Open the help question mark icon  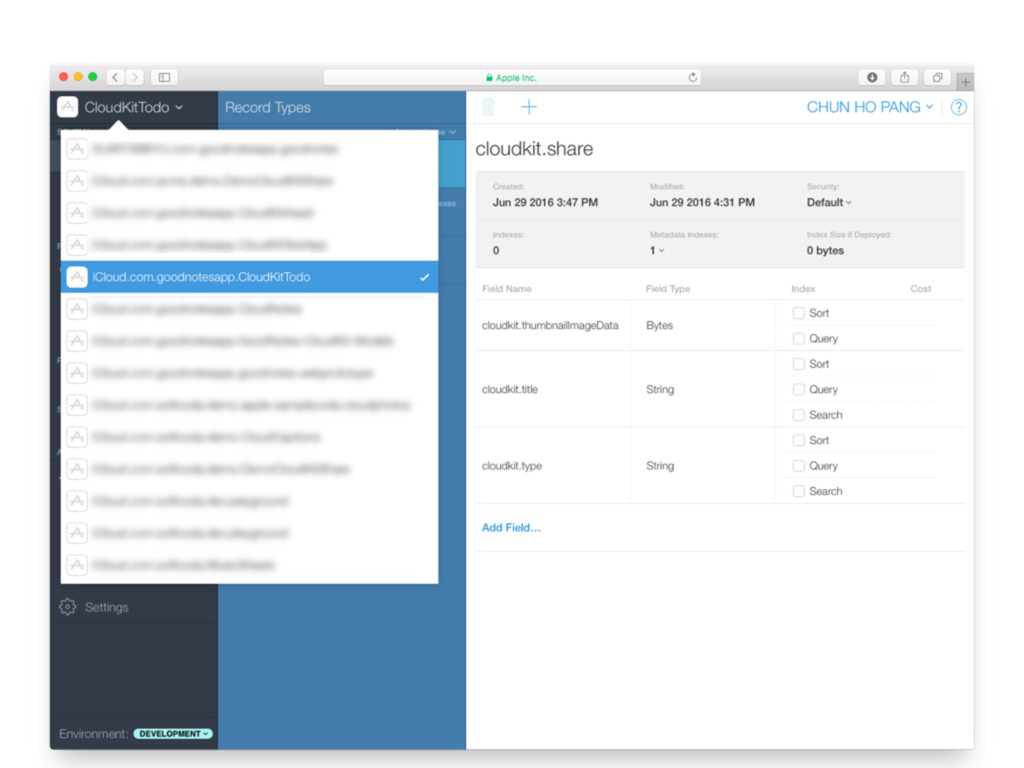(x=958, y=107)
